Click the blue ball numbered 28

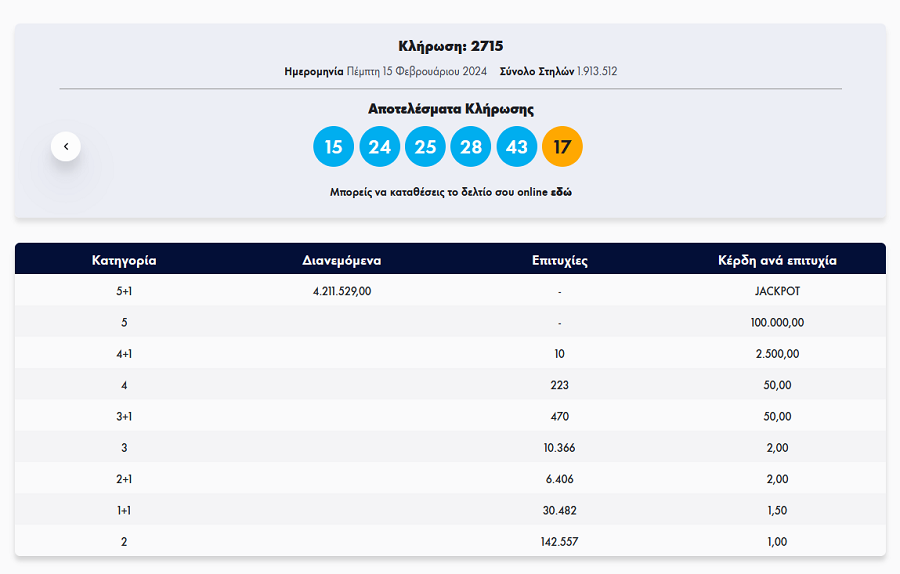click(x=471, y=147)
